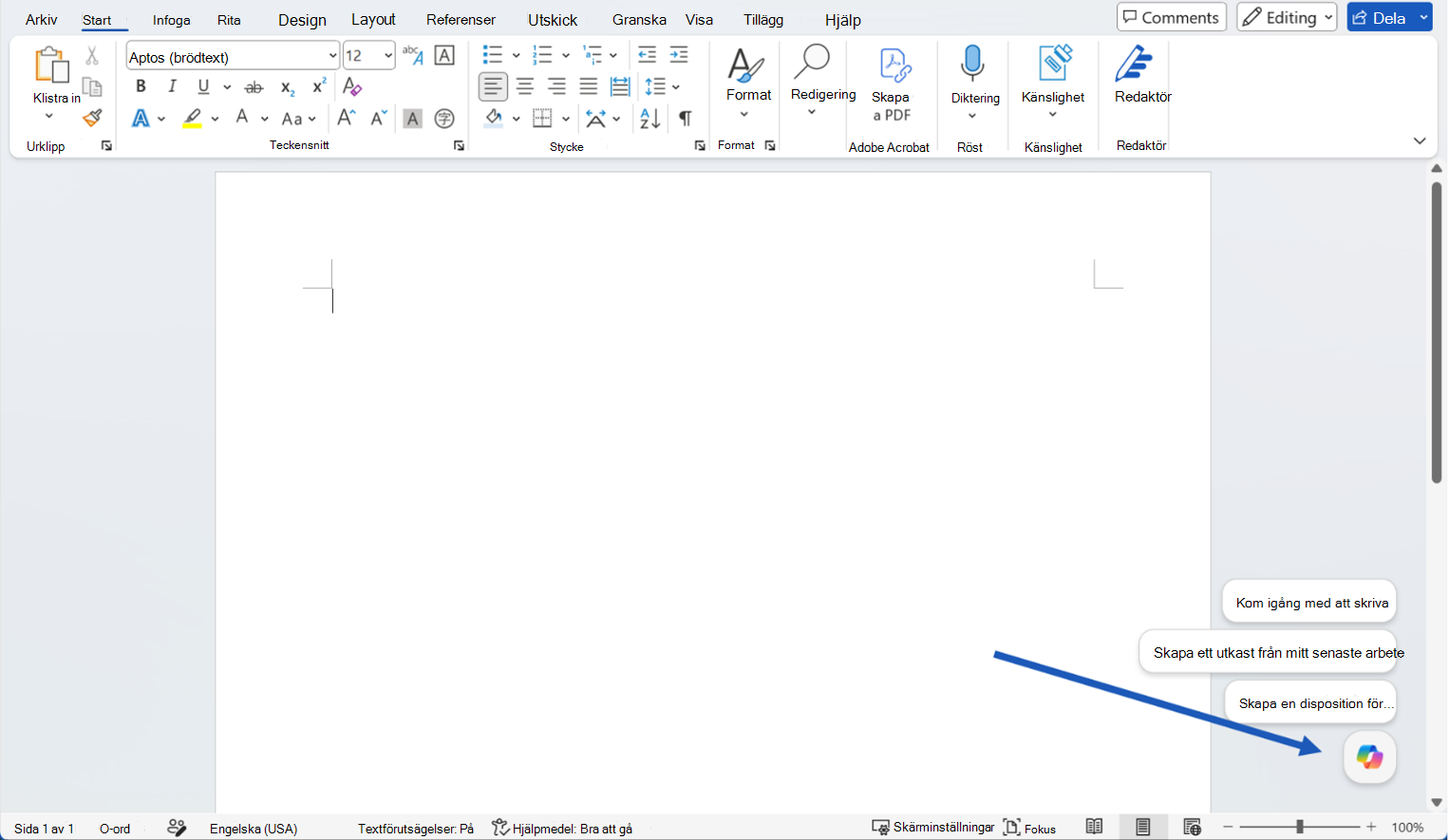
Task: Open the numbered list dropdown arrow
Action: point(566,55)
